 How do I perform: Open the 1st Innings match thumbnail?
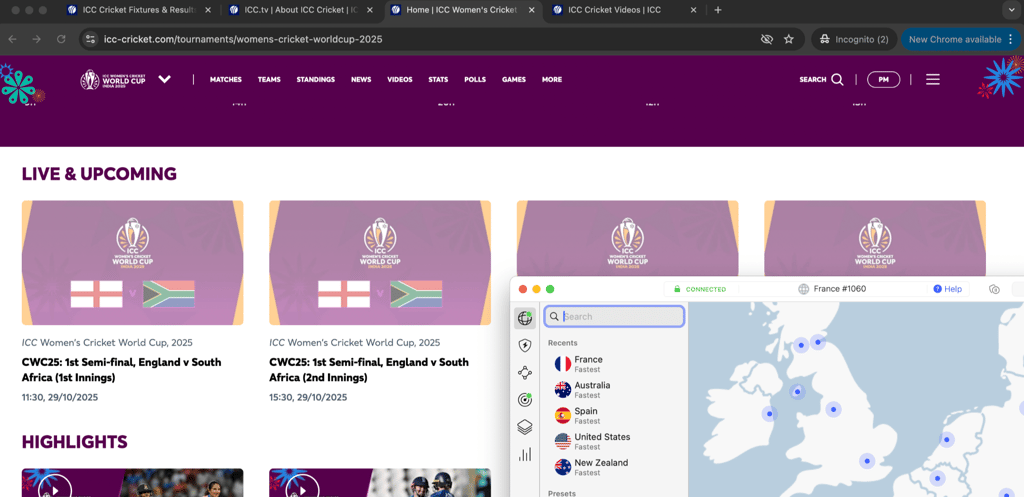tap(133, 263)
